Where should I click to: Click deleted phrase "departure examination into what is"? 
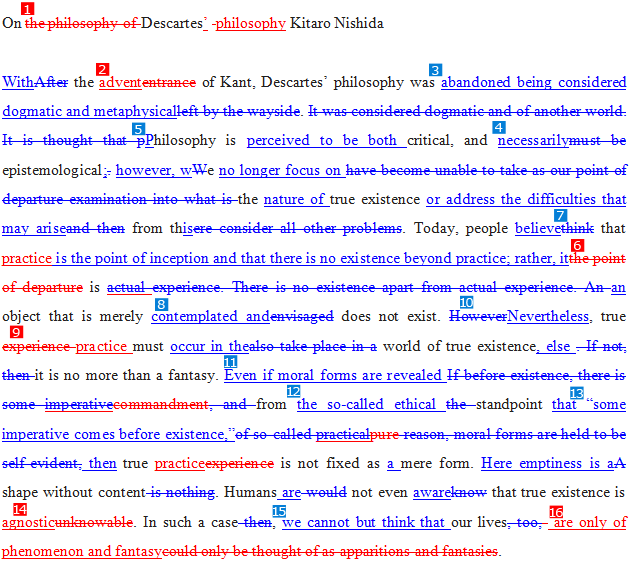(x=119, y=199)
